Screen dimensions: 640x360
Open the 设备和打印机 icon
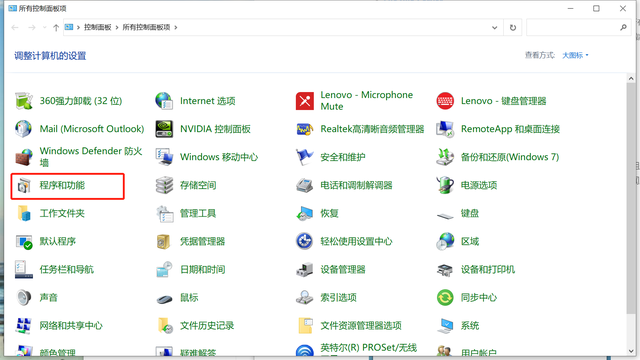(x=445, y=269)
